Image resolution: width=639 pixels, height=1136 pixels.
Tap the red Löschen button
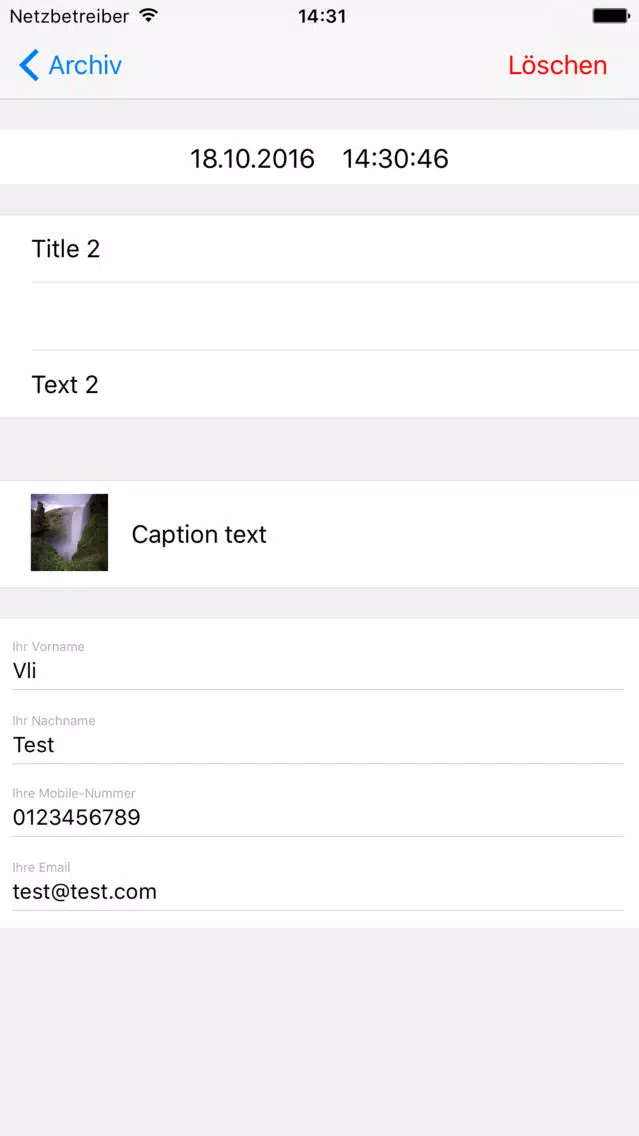point(557,65)
